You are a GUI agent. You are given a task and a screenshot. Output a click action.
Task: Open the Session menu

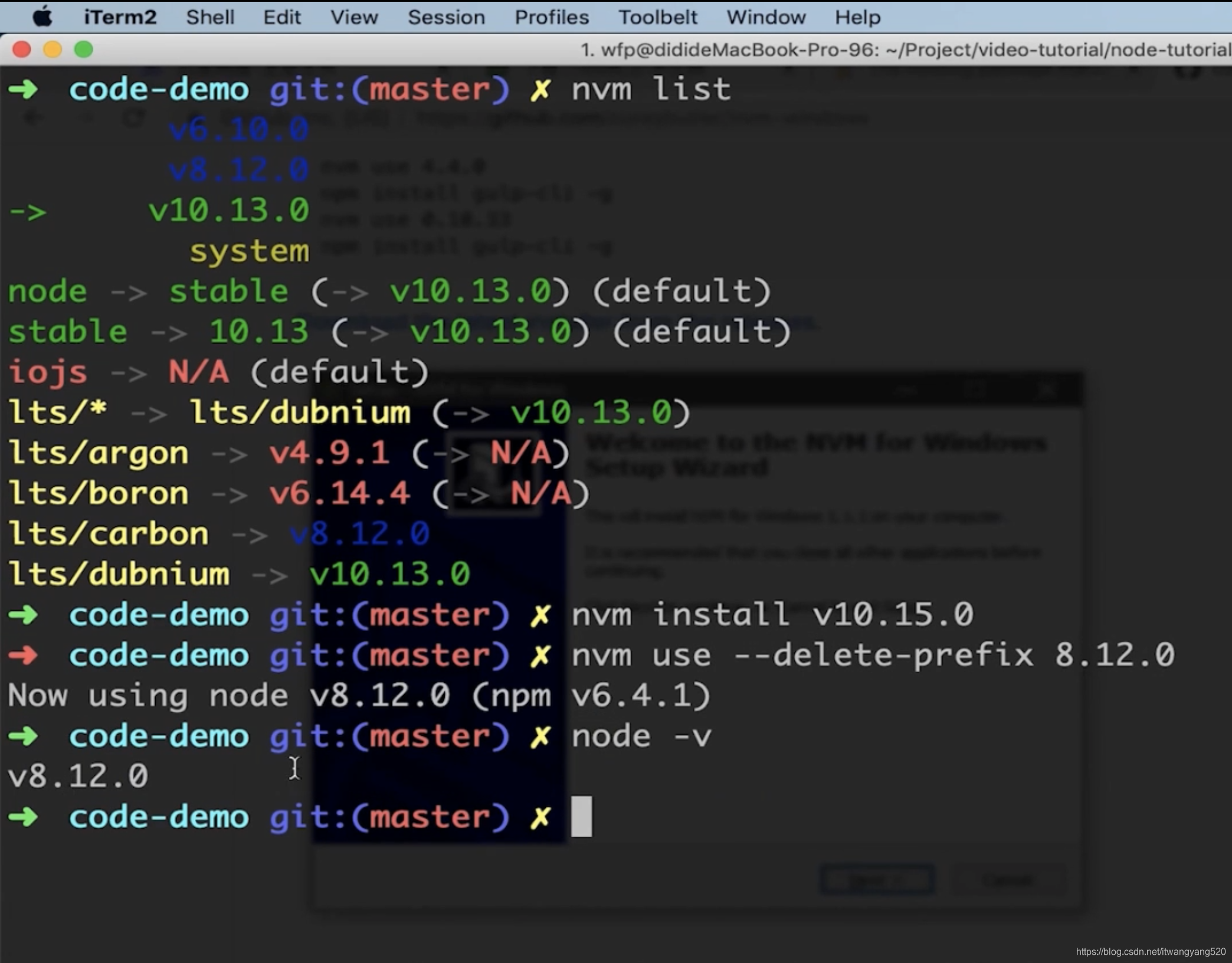coord(446,17)
